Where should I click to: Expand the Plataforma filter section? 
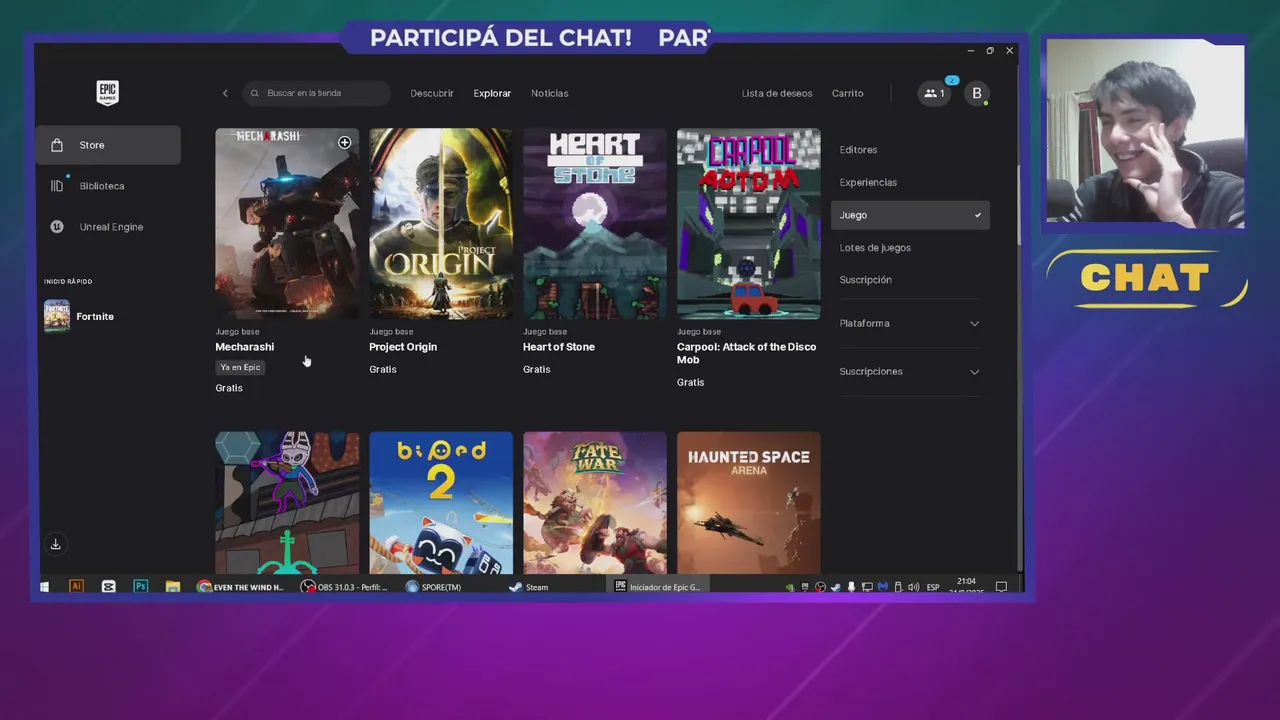coord(910,323)
